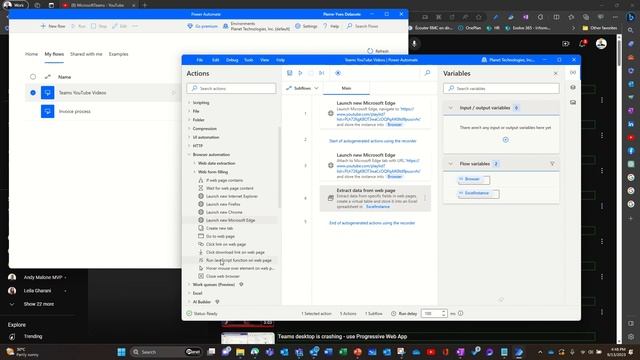Choose Launch new Internet Explorer action
Screen dimensions: 640x360
(x=232, y=196)
